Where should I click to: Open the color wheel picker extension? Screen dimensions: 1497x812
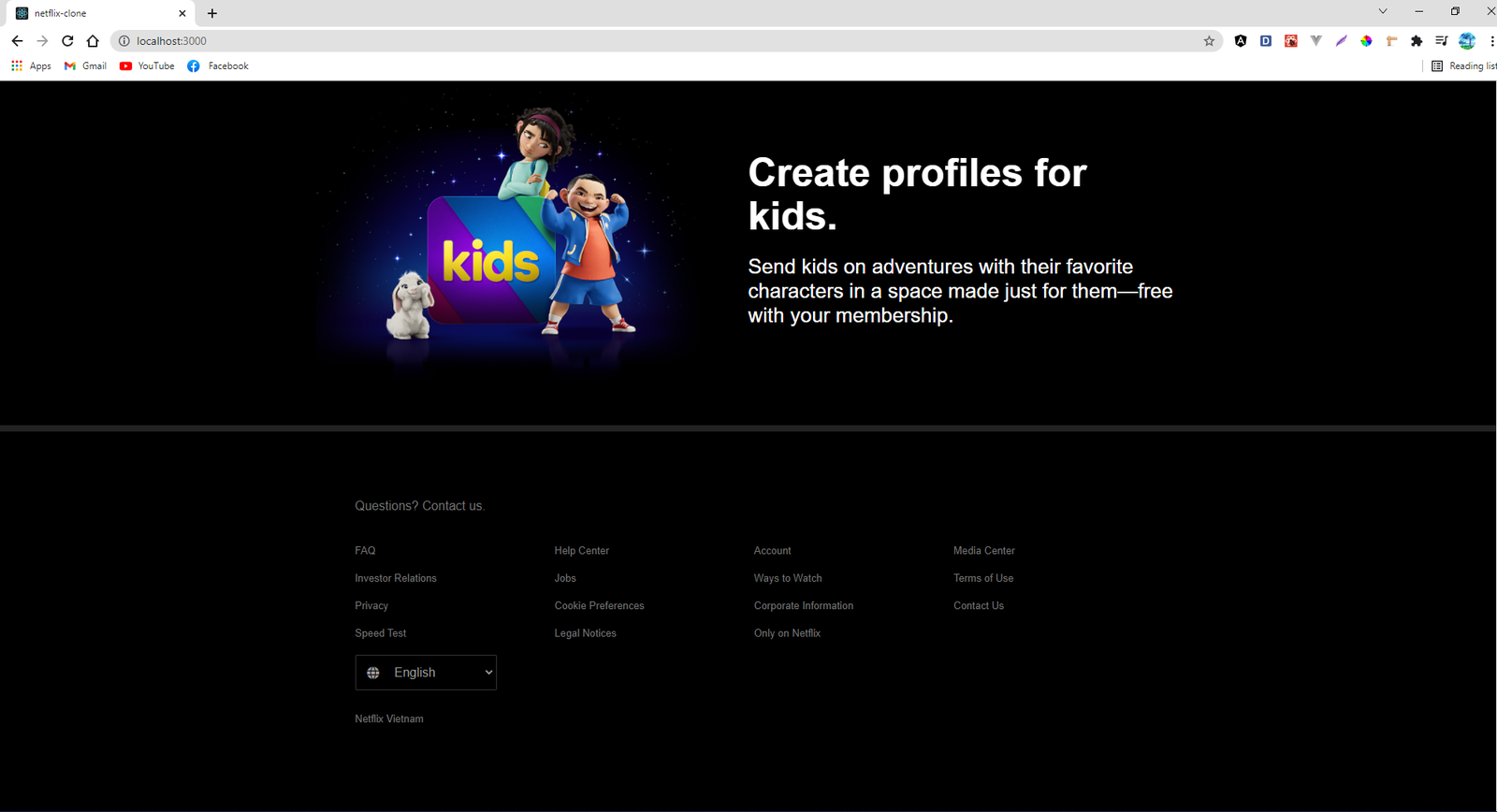click(1367, 41)
